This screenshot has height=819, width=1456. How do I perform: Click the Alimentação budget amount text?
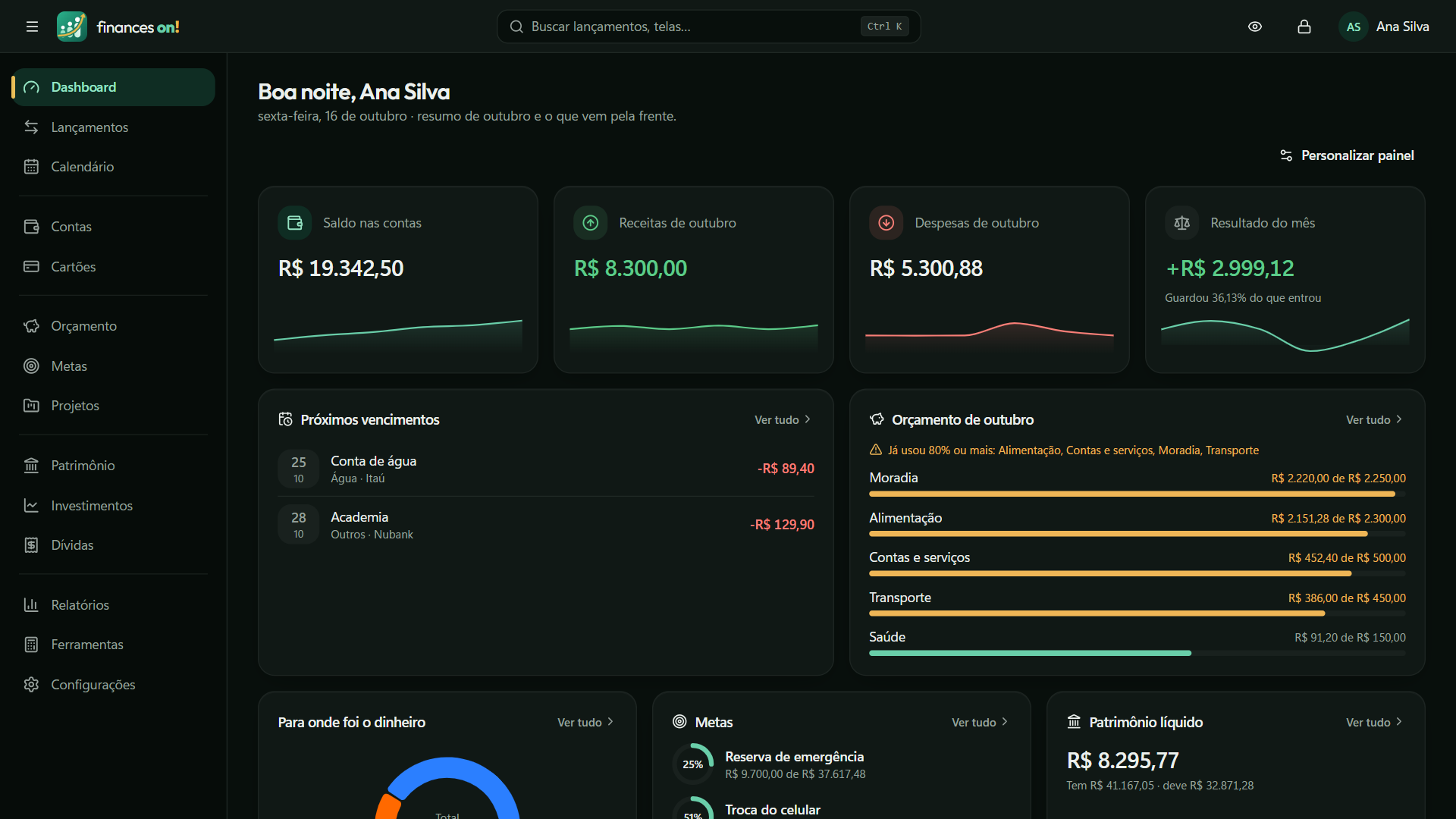(1338, 519)
